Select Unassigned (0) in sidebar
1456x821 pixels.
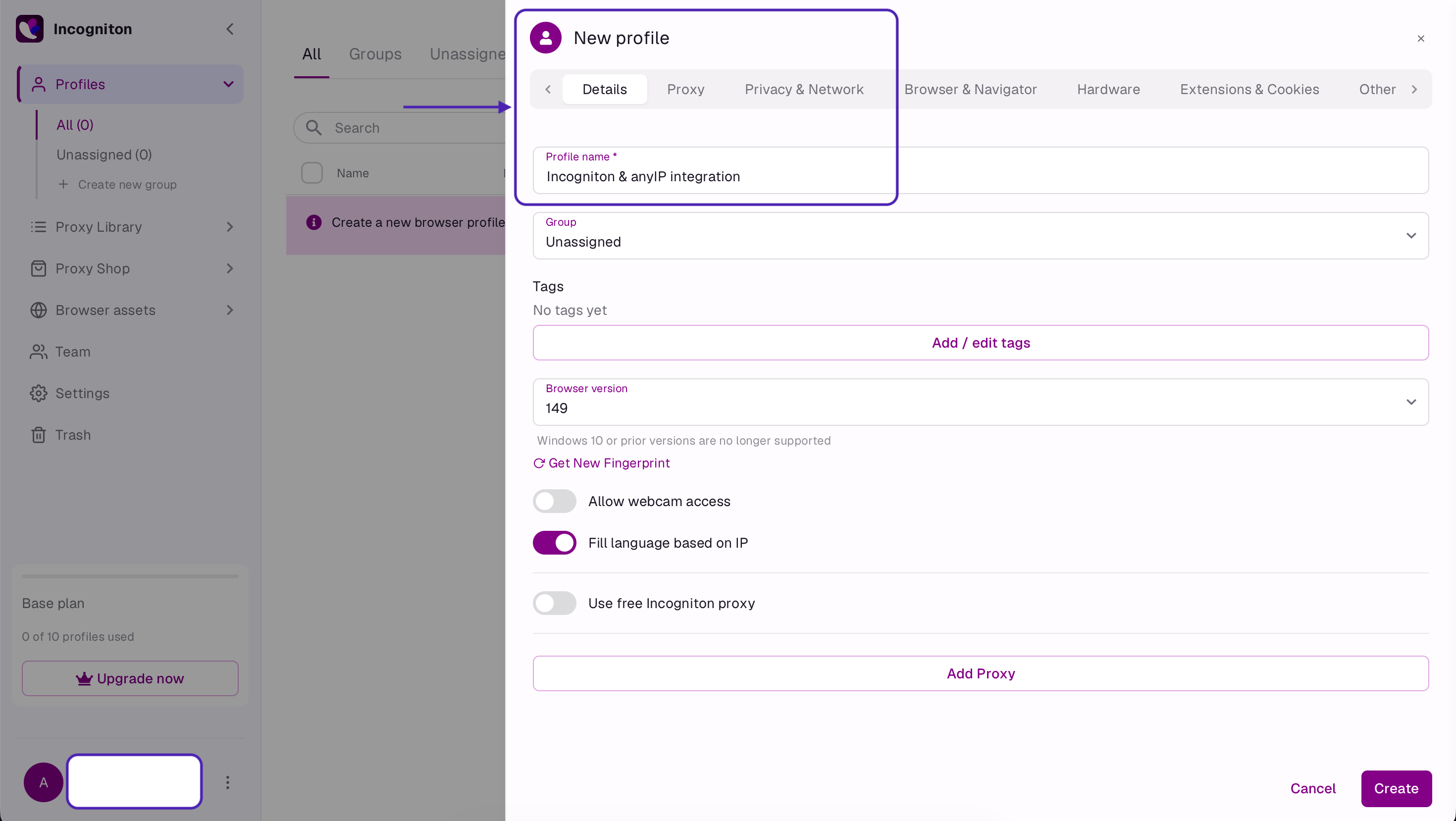(x=104, y=155)
